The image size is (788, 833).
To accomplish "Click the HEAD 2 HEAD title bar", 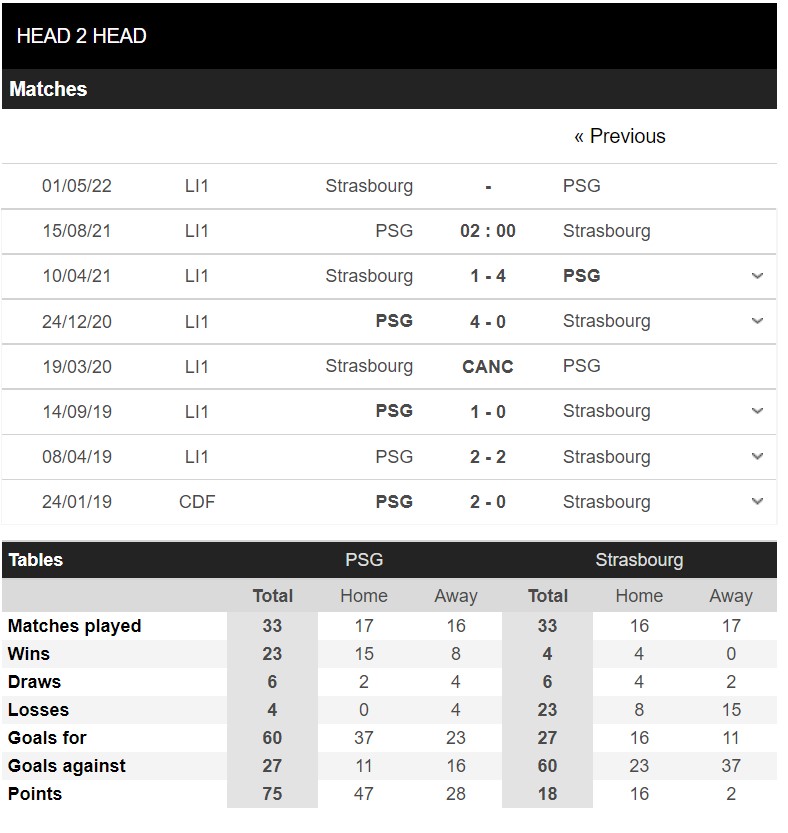I will [x=389, y=36].
